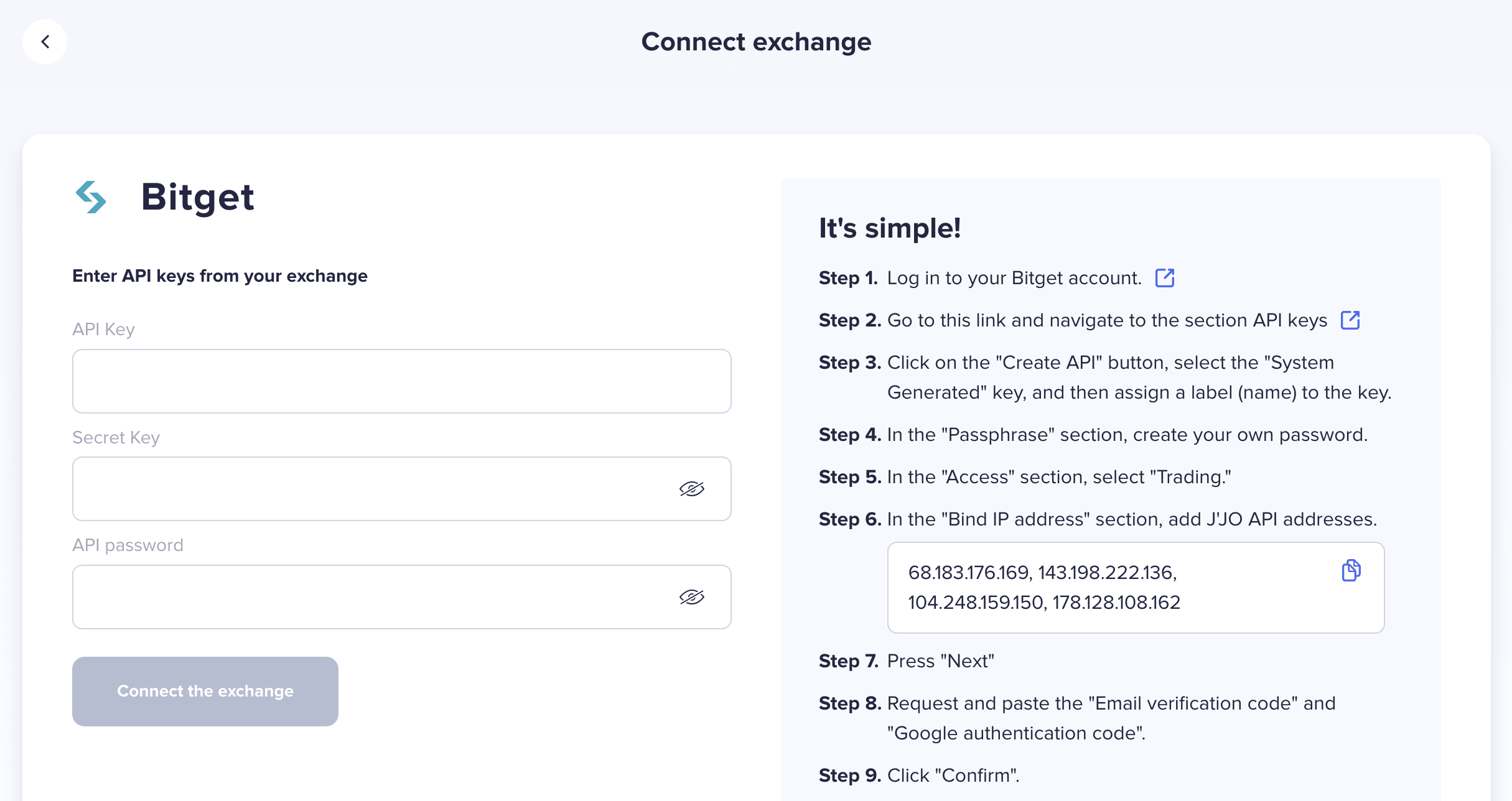The height and width of the screenshot is (801, 1512).
Task: Click the Step 6 Bind IP address instruction
Action: coord(1132,519)
